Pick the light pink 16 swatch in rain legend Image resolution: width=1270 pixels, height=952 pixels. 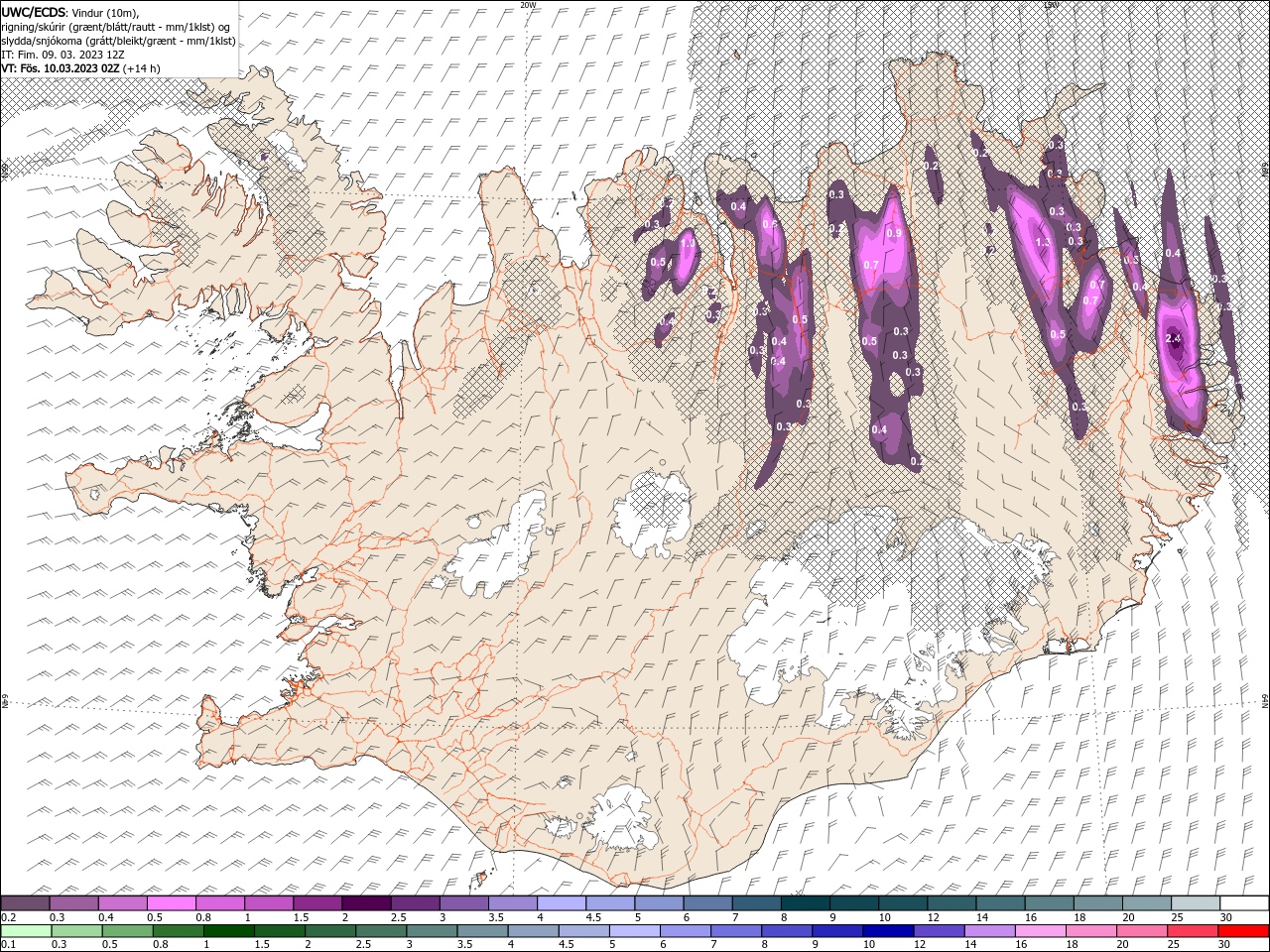[1040, 931]
